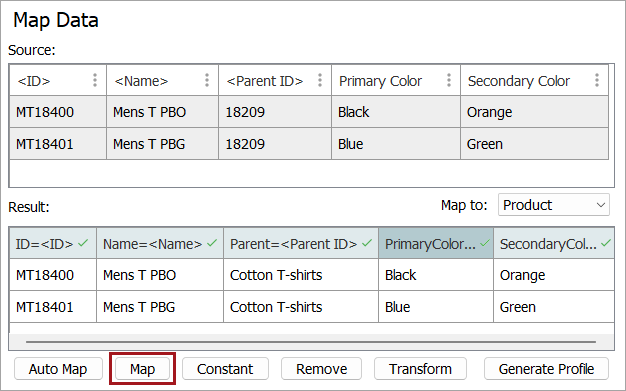Select result cell Mens T PBG
This screenshot has height=391, width=626.
click(x=160, y=307)
